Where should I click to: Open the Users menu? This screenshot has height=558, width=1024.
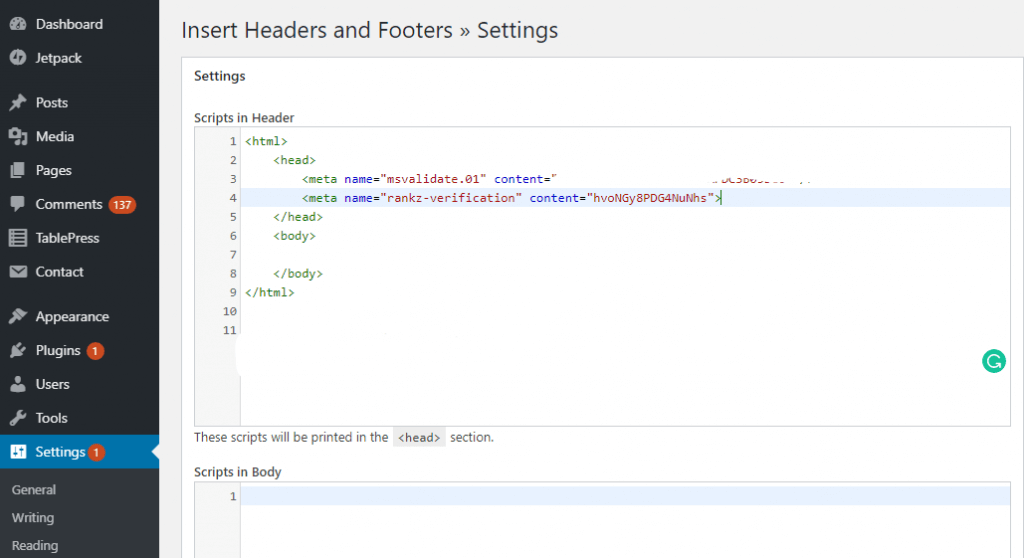coord(52,384)
